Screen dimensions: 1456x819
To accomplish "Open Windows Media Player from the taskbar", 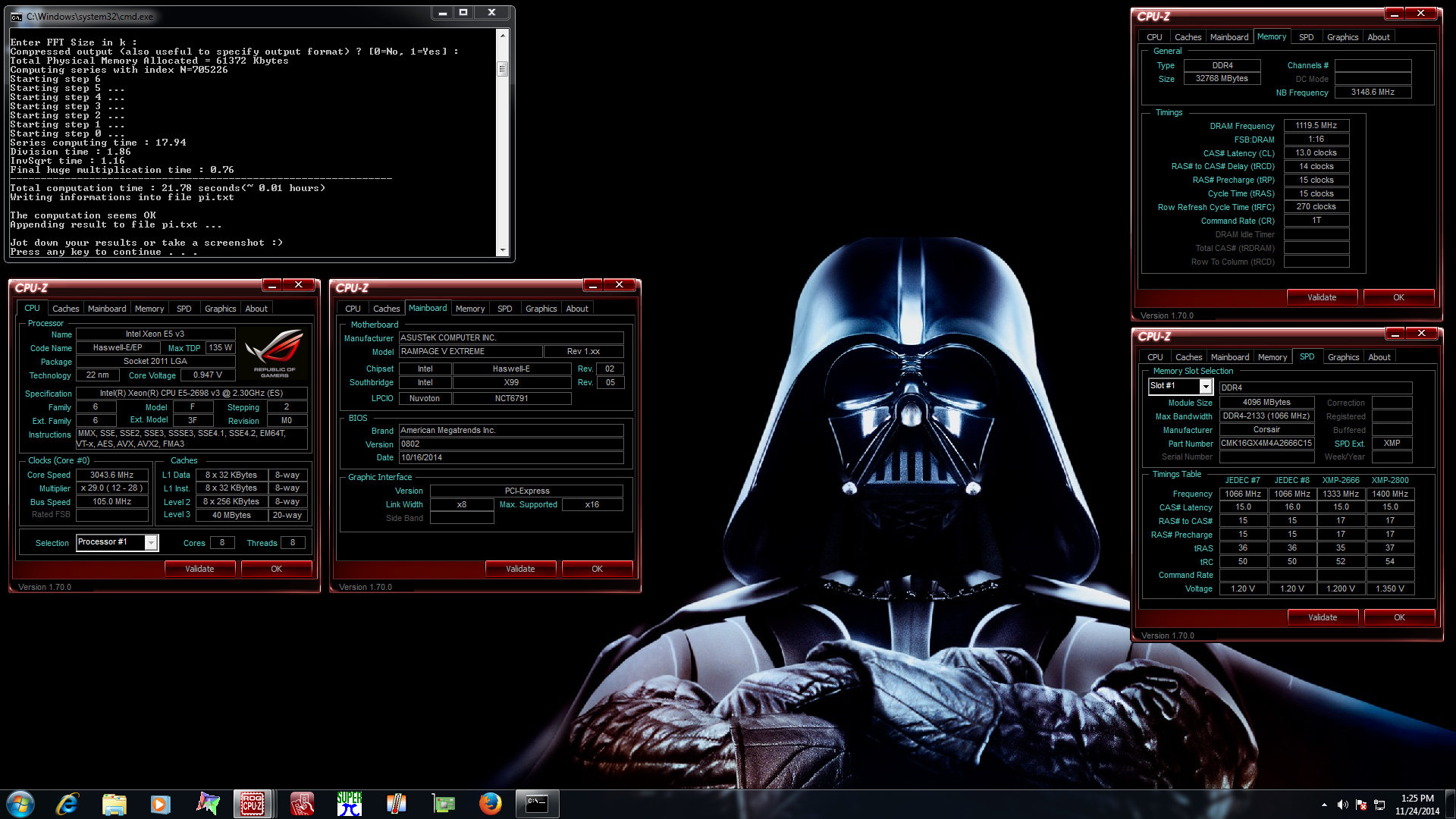I will click(x=160, y=804).
